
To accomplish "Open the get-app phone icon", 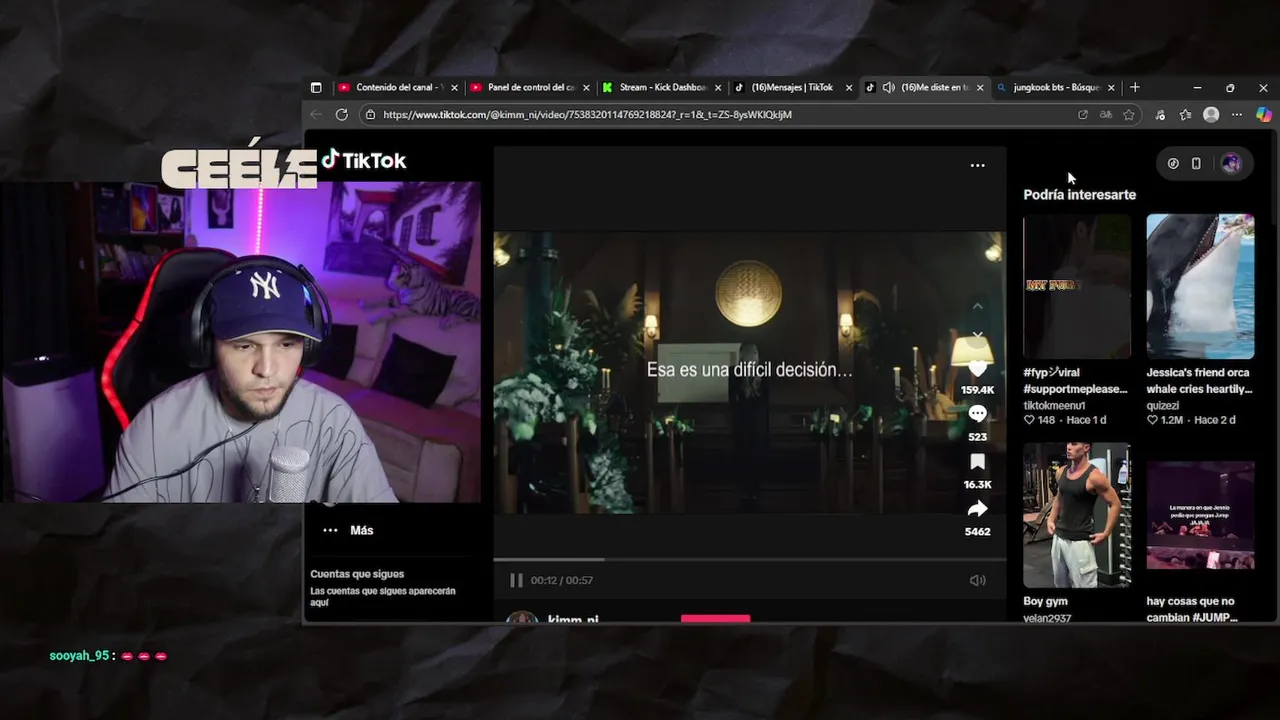I will tap(1196, 164).
